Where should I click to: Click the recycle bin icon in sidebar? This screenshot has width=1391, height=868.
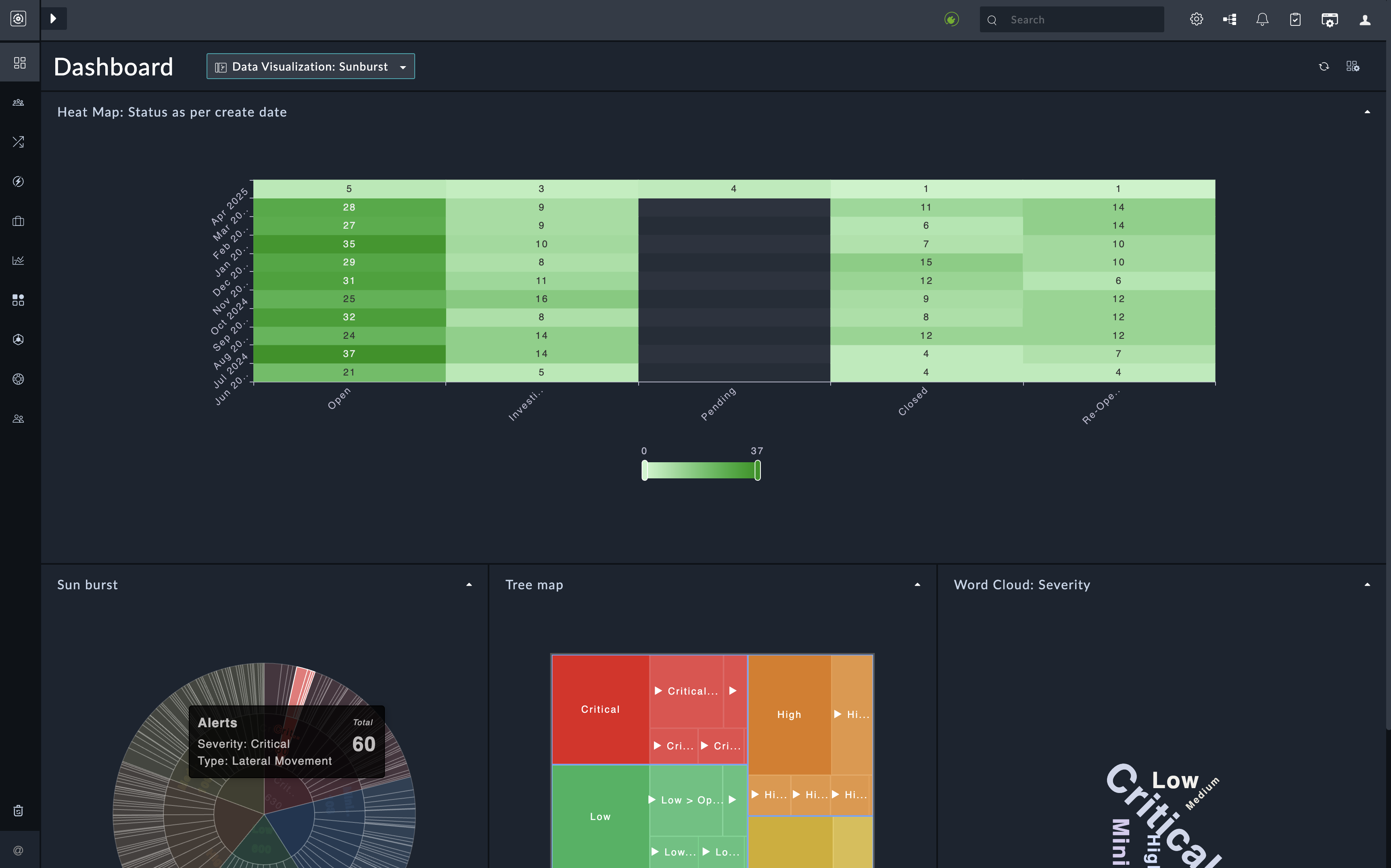point(19,811)
